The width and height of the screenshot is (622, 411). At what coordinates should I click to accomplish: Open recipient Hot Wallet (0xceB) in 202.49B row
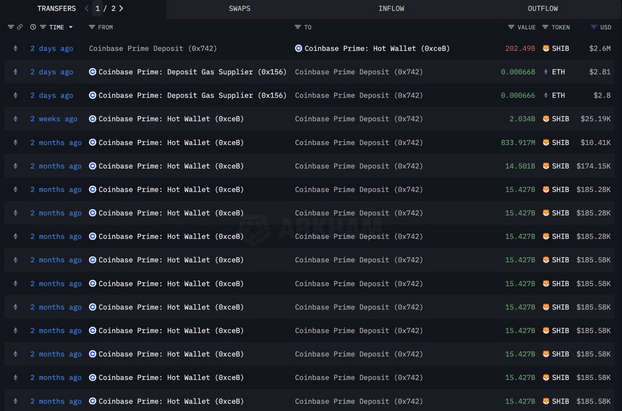(x=377, y=48)
